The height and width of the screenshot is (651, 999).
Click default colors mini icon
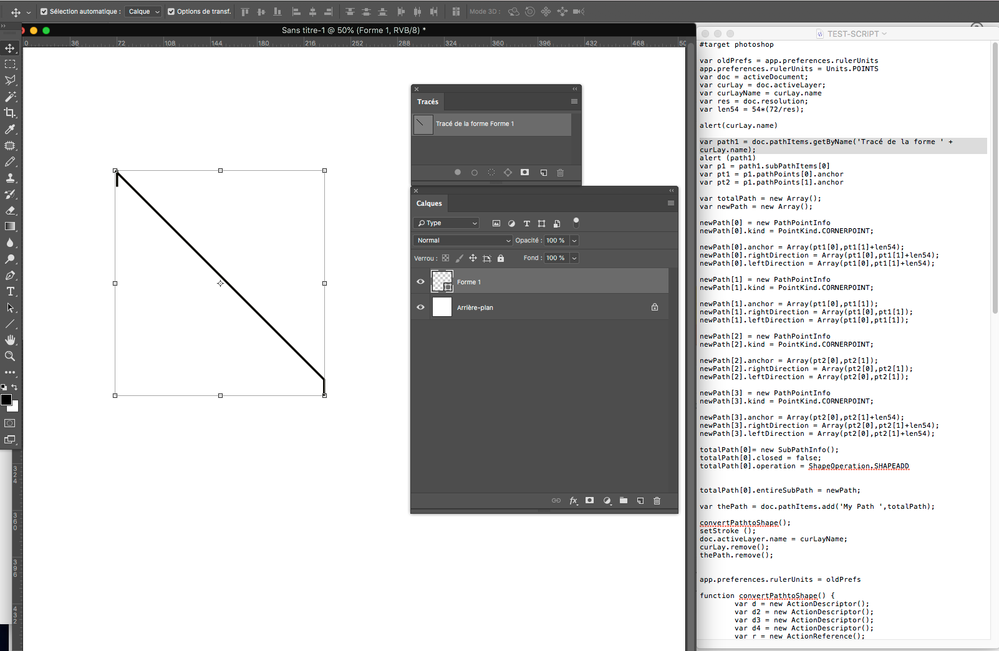pyautogui.click(x=4, y=387)
